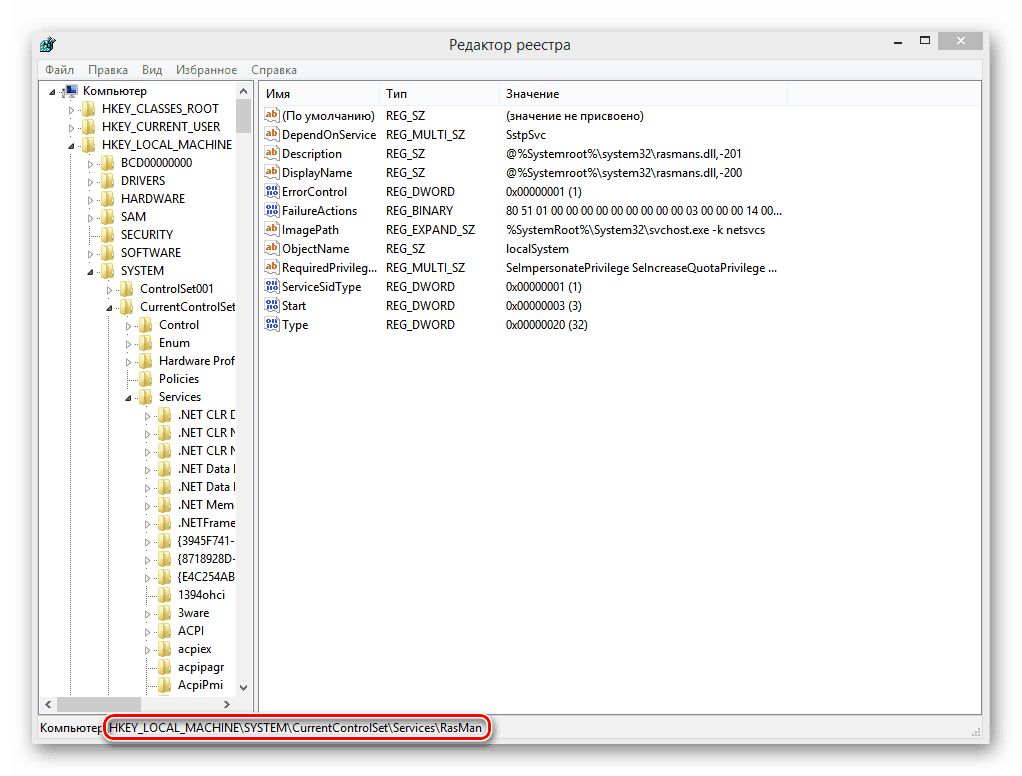Click the string icon of Description value
This screenshot has width=1022, height=776.
coord(272,153)
